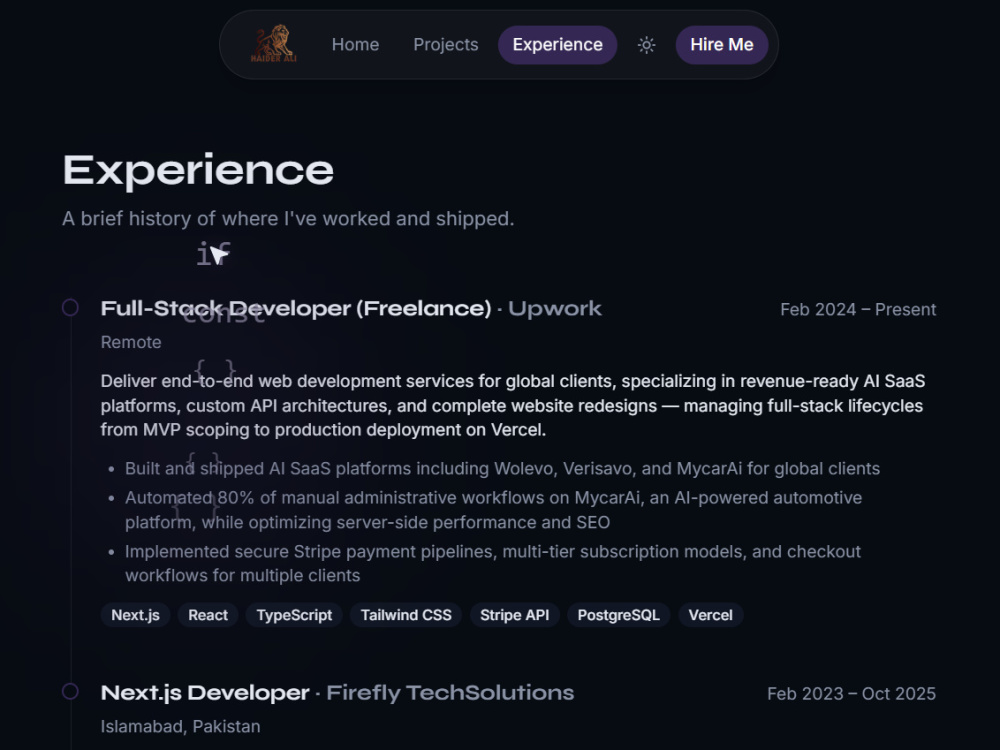The image size is (1000, 750).
Task: Click the Experience page heading
Action: (198, 170)
